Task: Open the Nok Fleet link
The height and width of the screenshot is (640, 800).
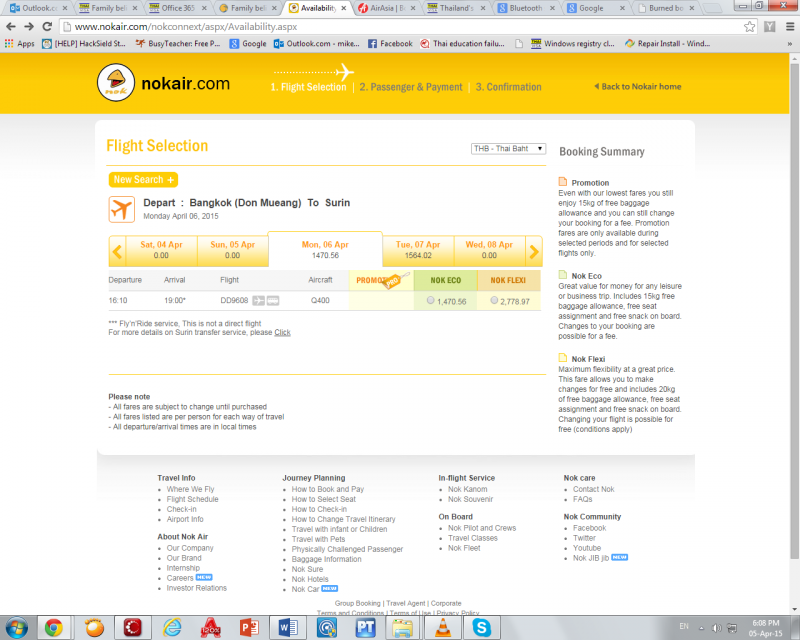Action: point(464,548)
